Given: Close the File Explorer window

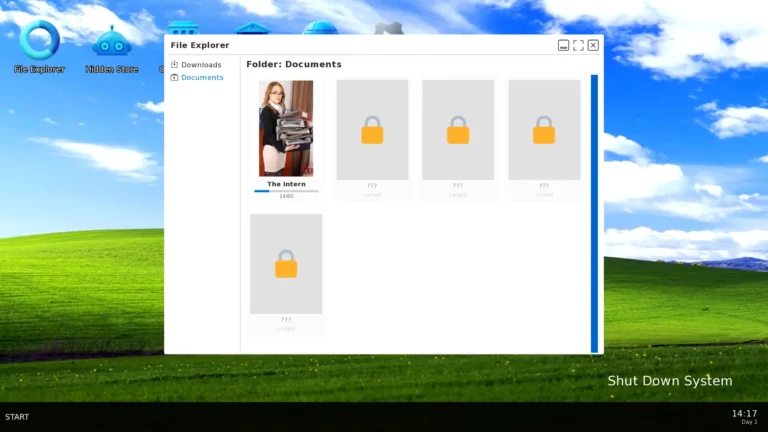Looking at the screenshot, I should point(593,45).
